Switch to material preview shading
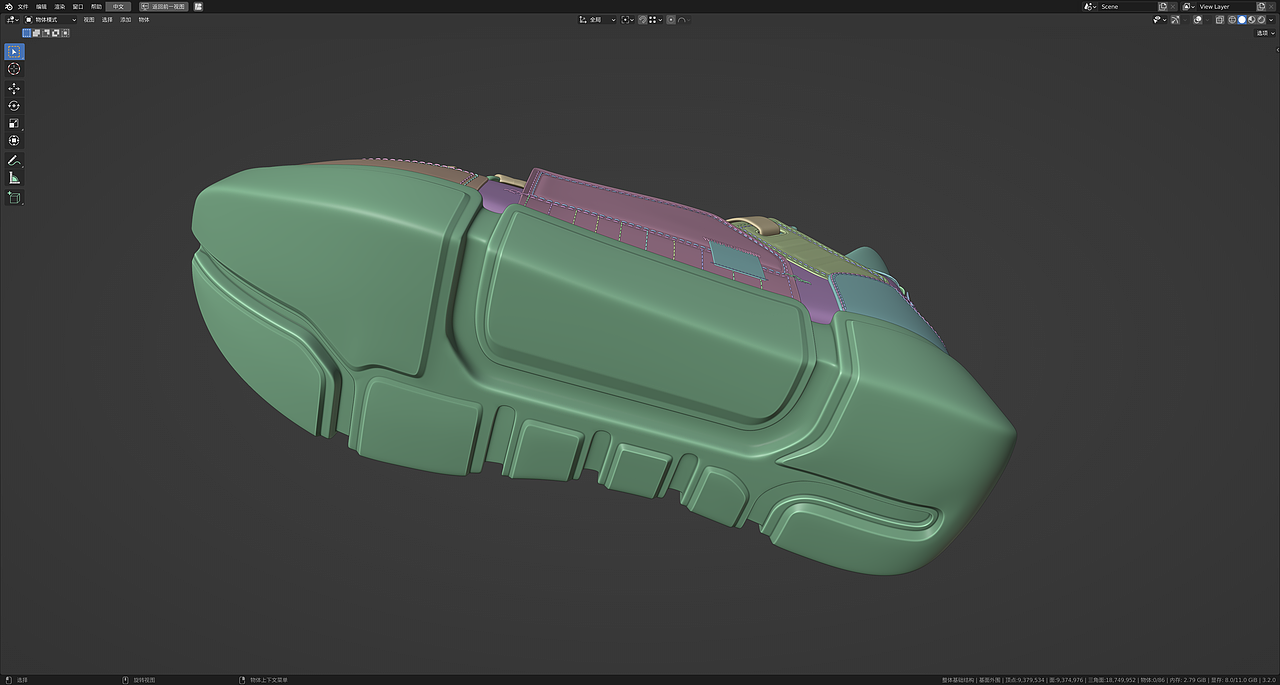 click(1252, 20)
